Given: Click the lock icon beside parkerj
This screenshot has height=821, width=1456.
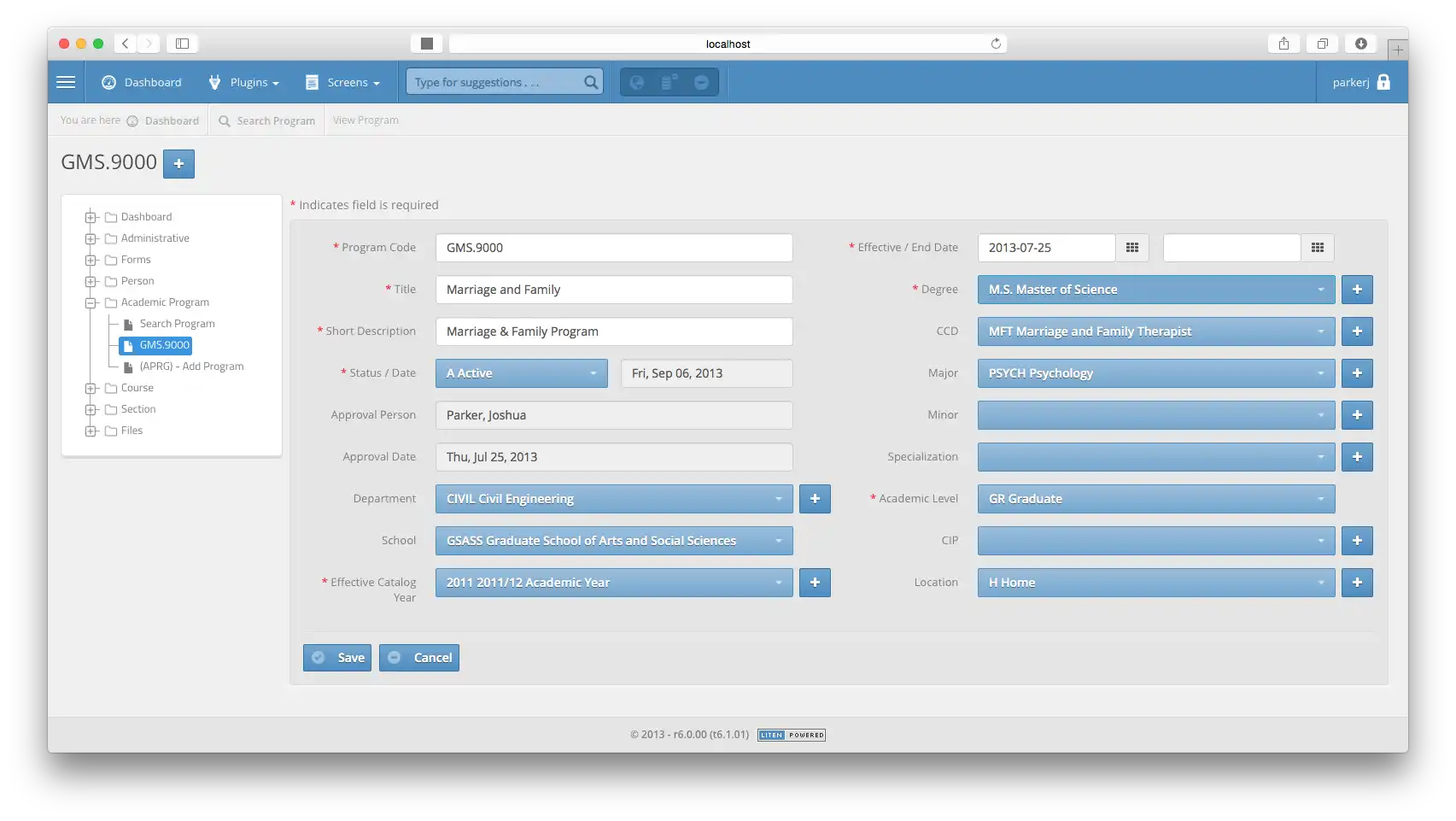Looking at the screenshot, I should tap(1383, 82).
